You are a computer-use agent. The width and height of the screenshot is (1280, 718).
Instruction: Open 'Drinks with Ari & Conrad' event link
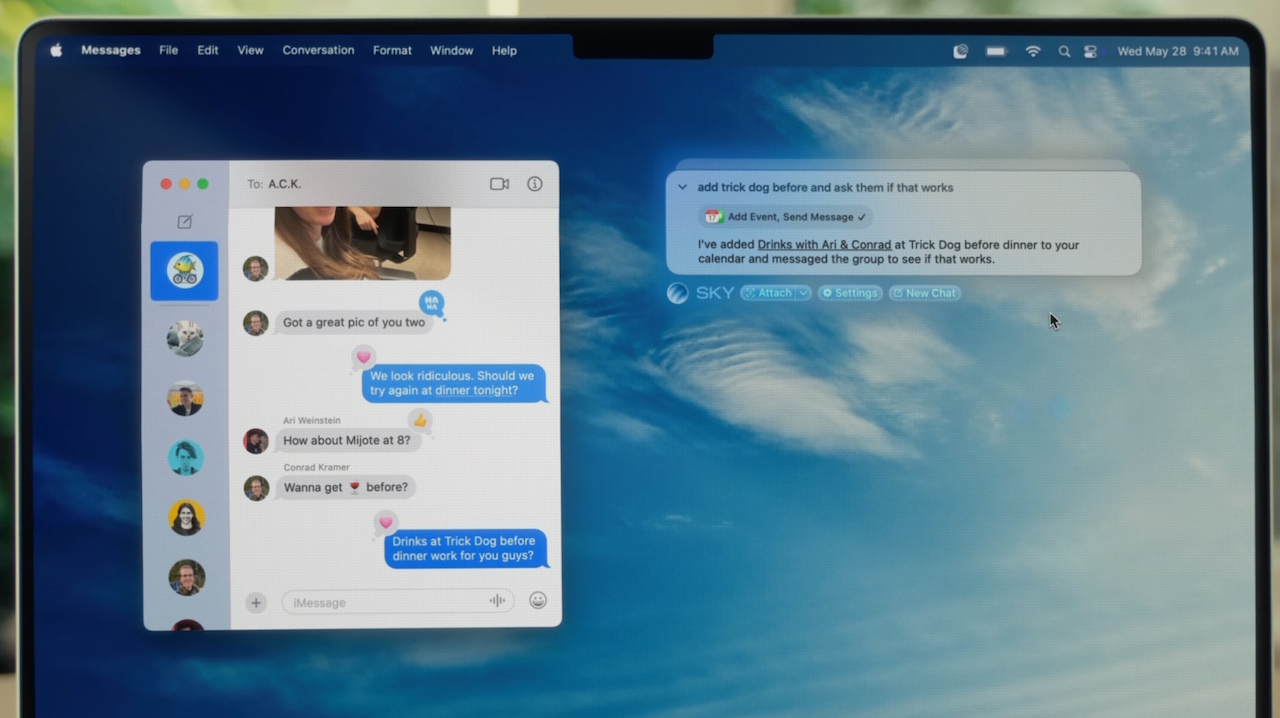pos(824,244)
